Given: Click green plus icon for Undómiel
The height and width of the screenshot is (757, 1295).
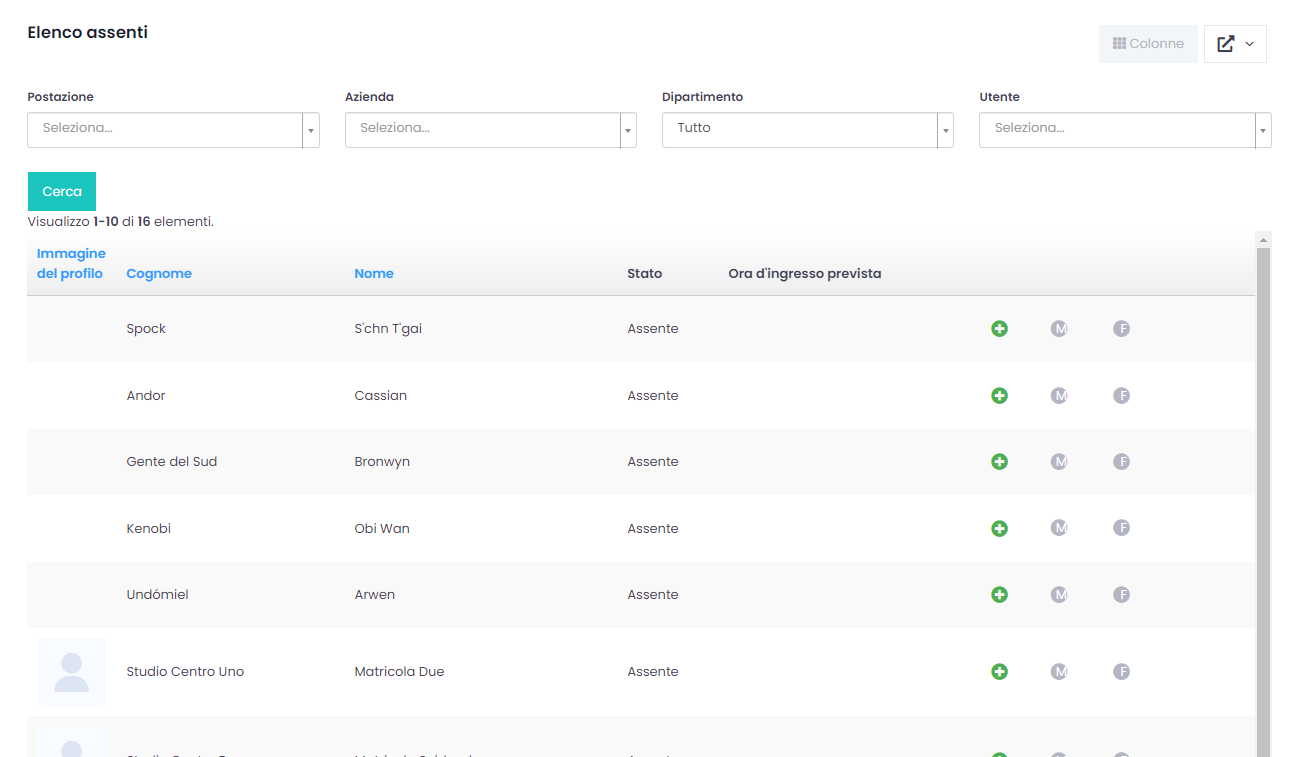Looking at the screenshot, I should 999,595.
